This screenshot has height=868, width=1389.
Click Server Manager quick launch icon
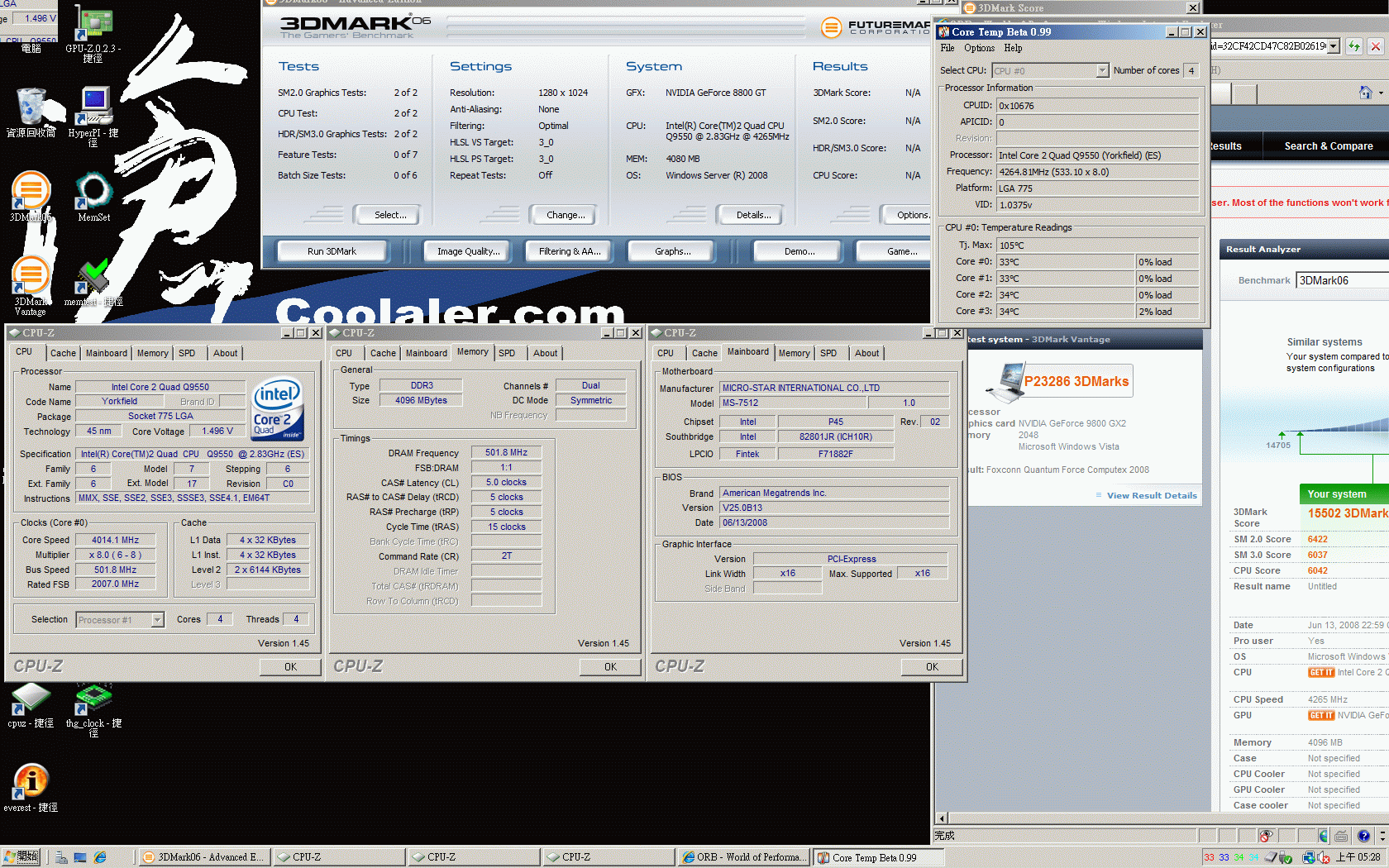pos(61,857)
